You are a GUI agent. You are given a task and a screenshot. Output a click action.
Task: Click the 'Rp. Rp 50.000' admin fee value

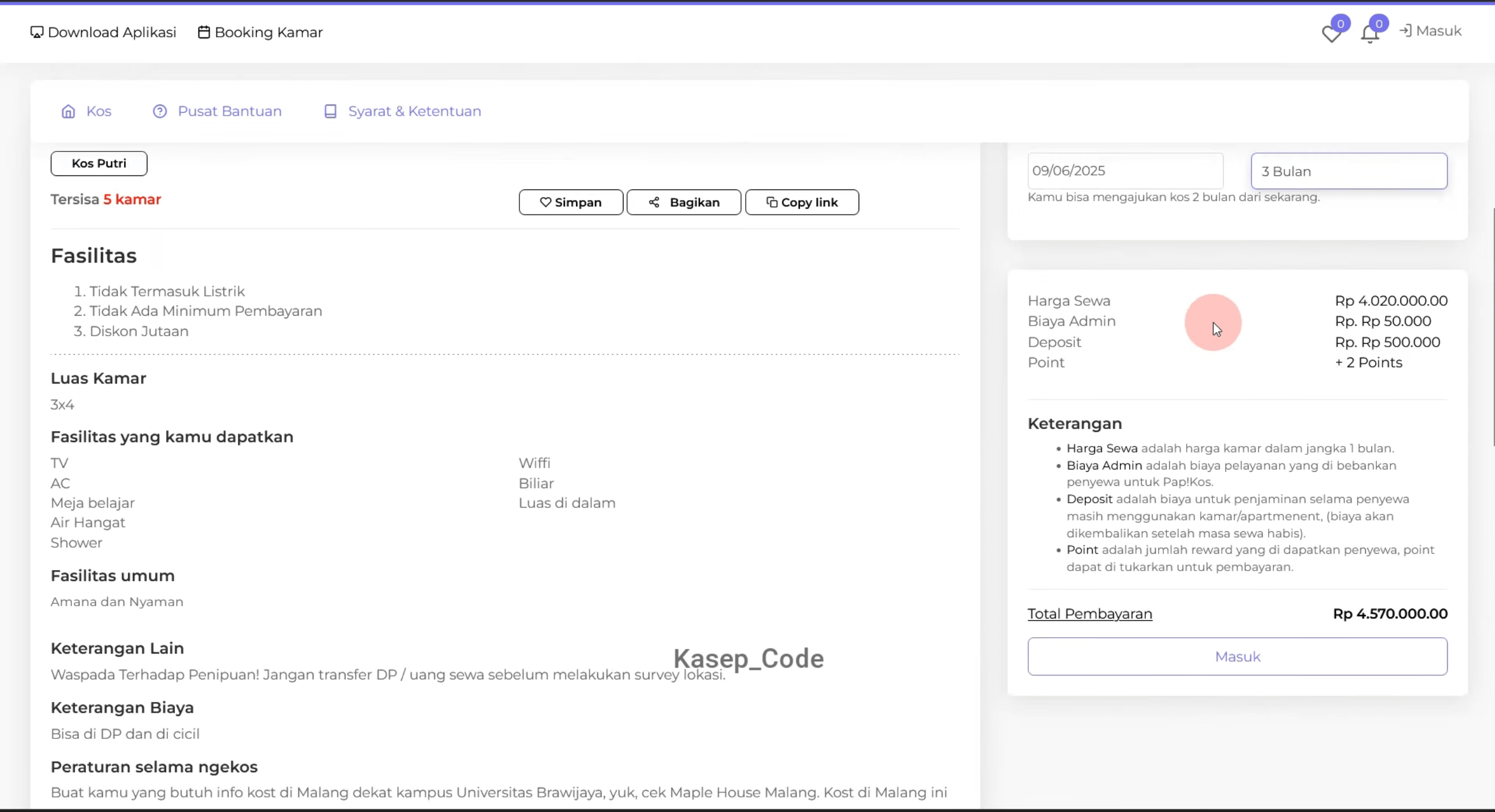click(x=1383, y=321)
